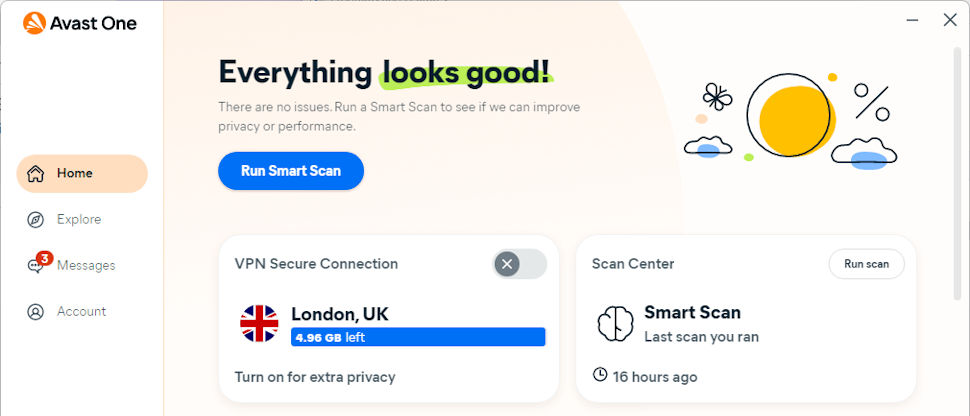Click the Explore compass icon

pyautogui.click(x=36, y=220)
